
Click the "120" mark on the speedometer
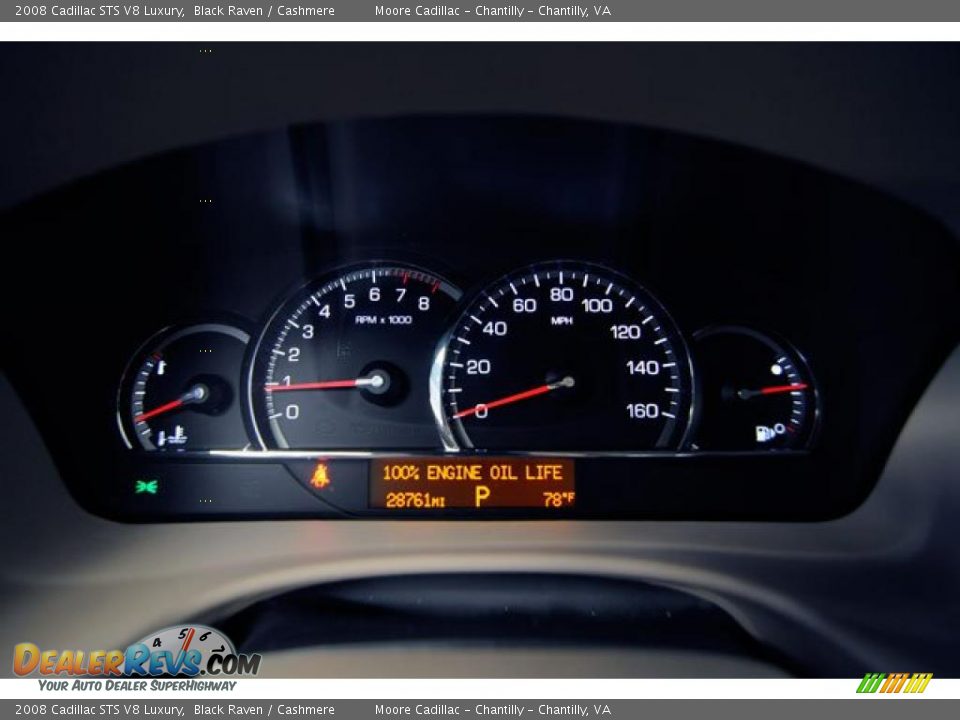tap(625, 332)
